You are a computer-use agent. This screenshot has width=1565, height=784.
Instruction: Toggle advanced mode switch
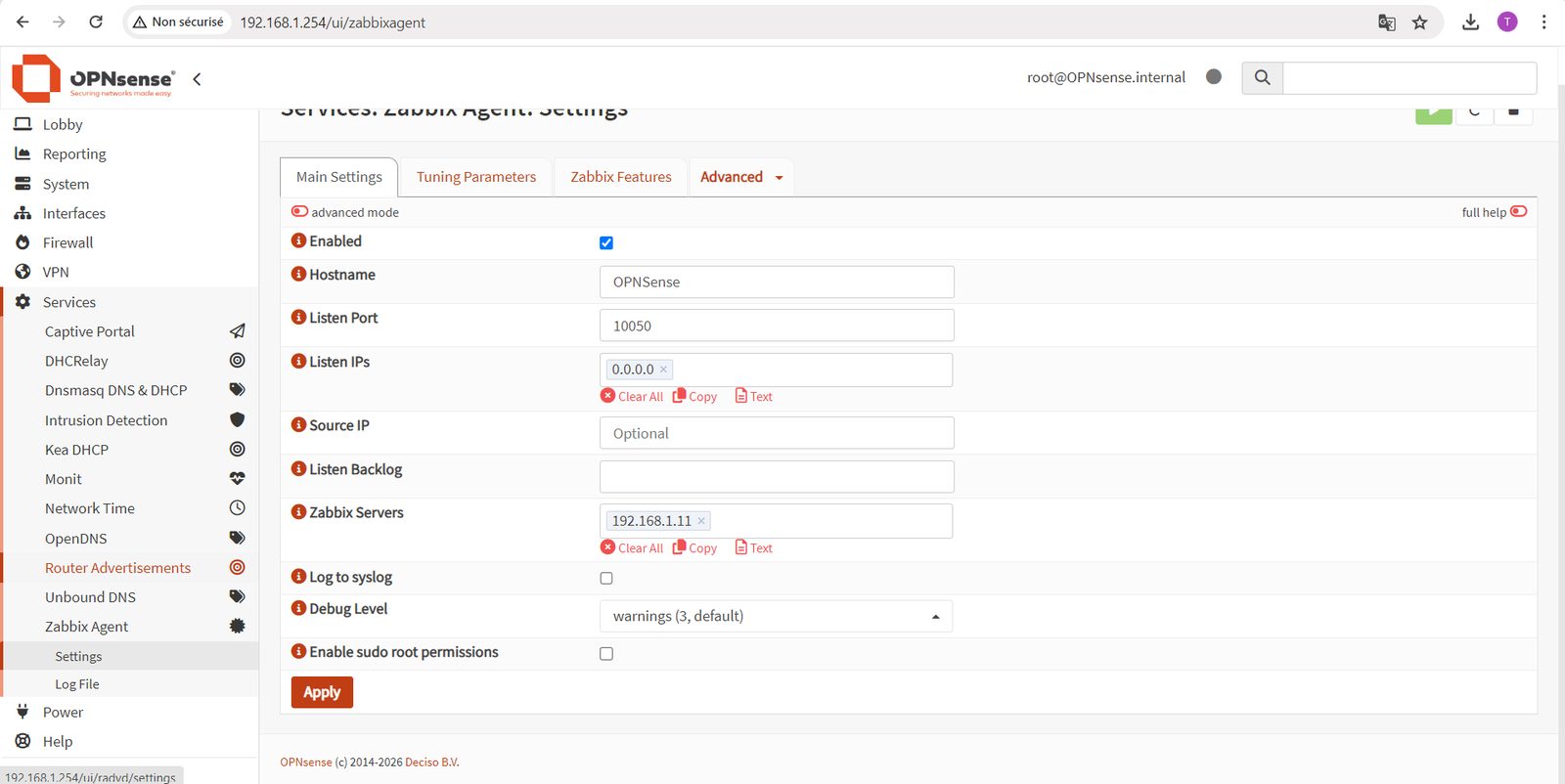[299, 211]
